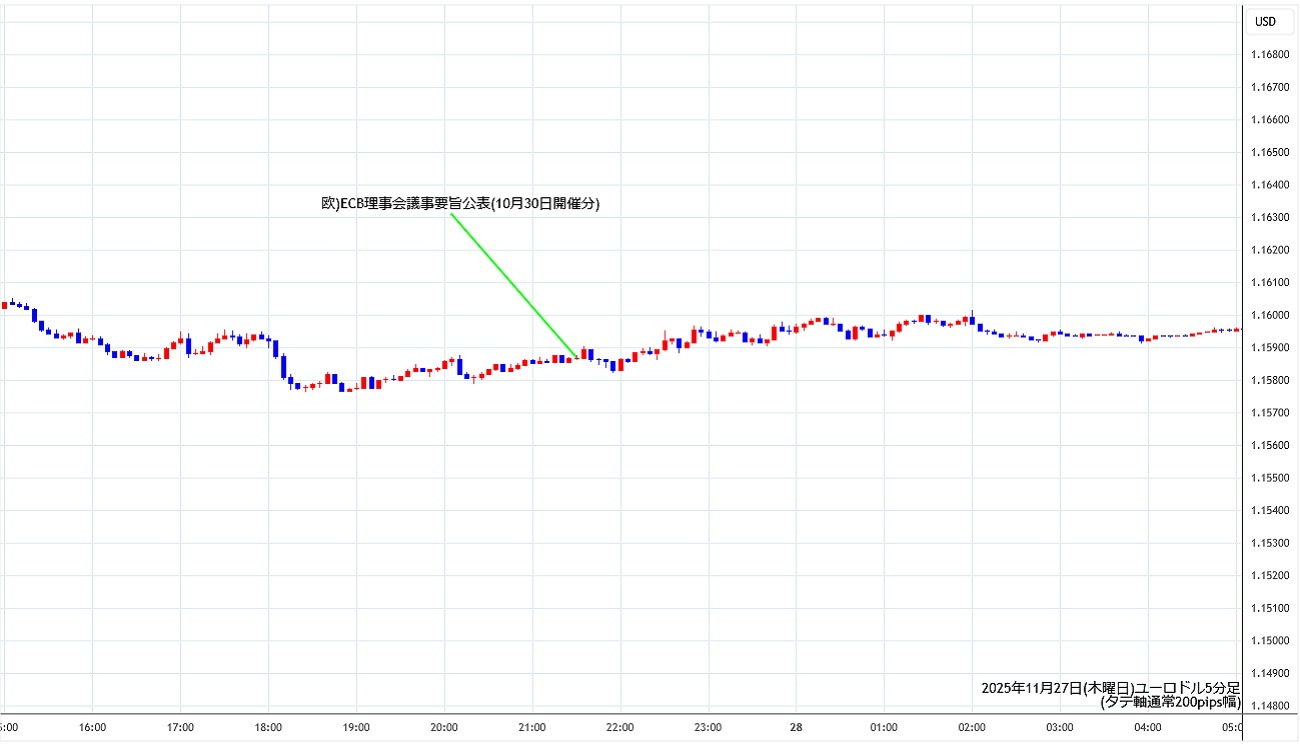The height and width of the screenshot is (745, 1300).
Task: Click the ECB理事会議事要旨公表 annotation text
Action: (x=459, y=203)
